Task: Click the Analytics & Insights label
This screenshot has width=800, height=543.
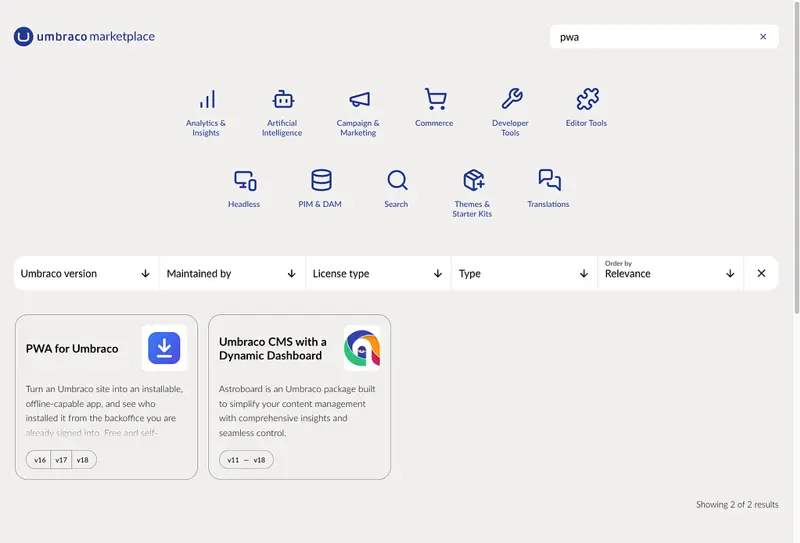Action: 206,128
